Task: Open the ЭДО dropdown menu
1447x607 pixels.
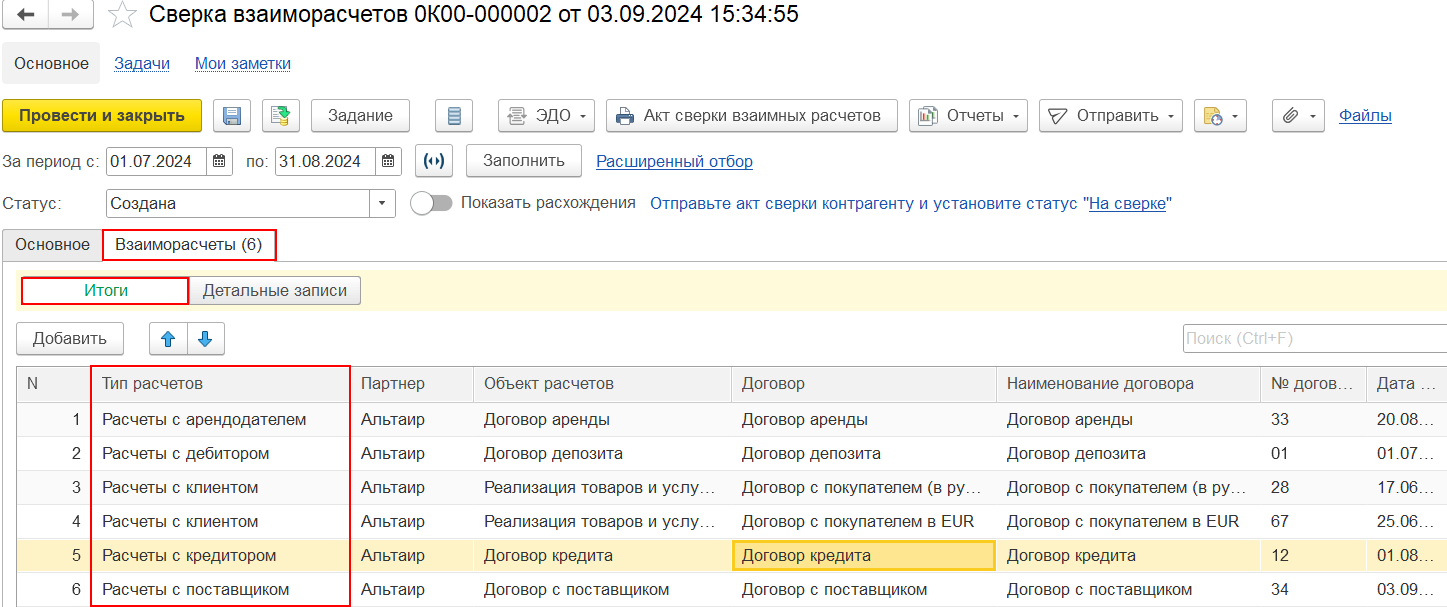Action: coord(546,116)
